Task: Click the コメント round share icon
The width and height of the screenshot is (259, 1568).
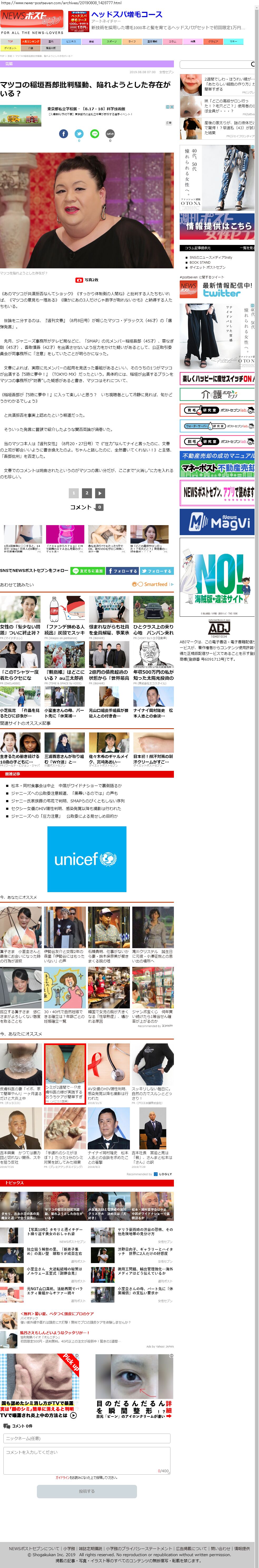Action: (110, 133)
